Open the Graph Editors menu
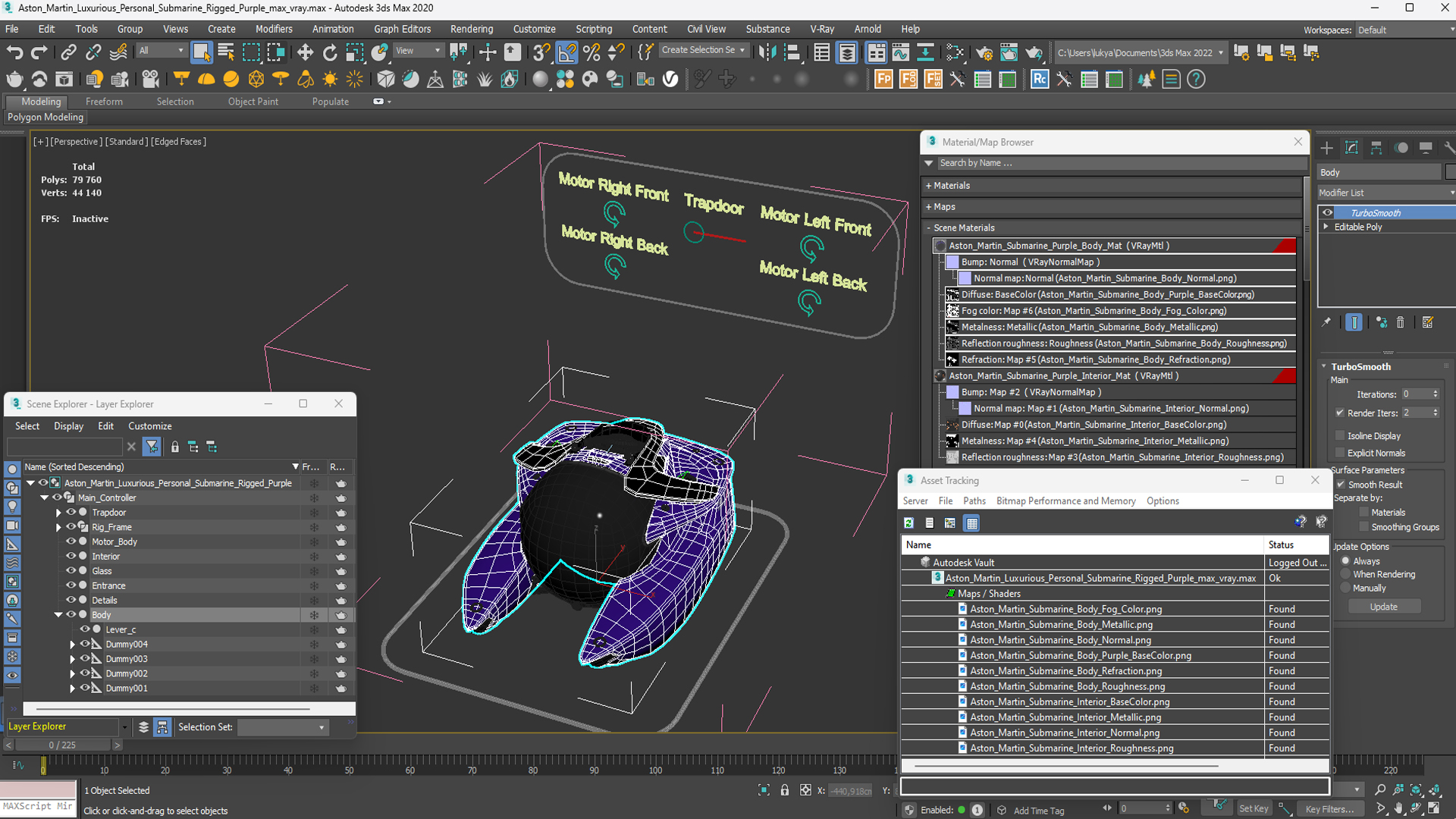Viewport: 1456px width, 819px height. click(x=402, y=29)
